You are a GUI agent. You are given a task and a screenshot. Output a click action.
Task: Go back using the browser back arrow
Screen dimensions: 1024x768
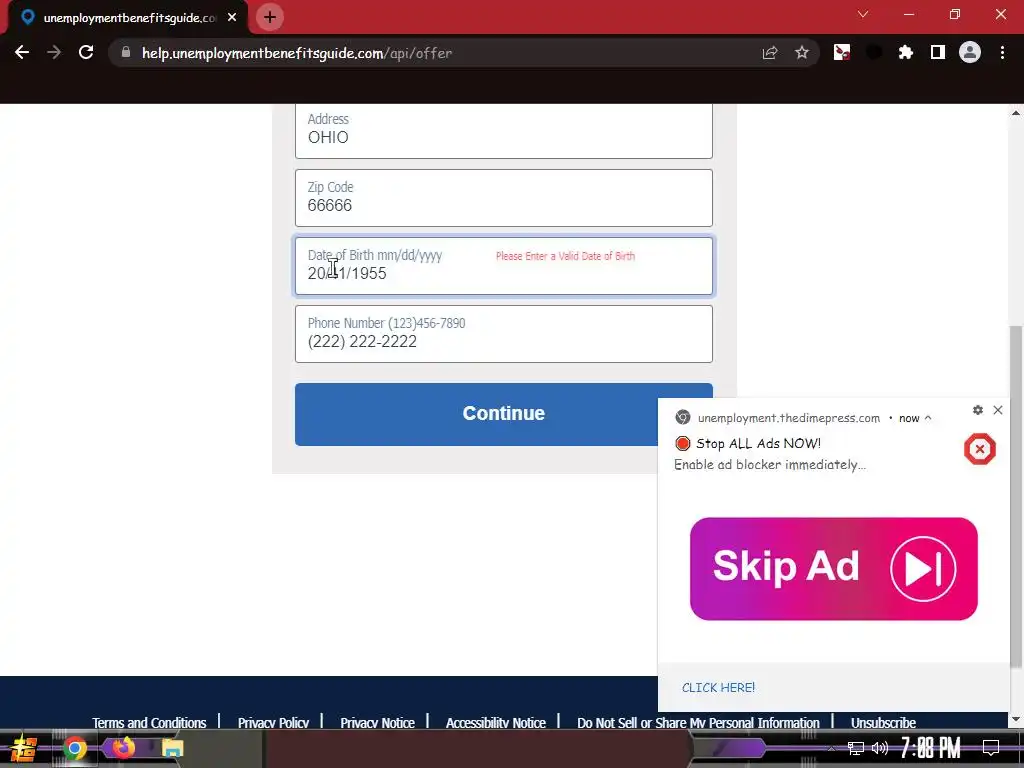pos(22,53)
